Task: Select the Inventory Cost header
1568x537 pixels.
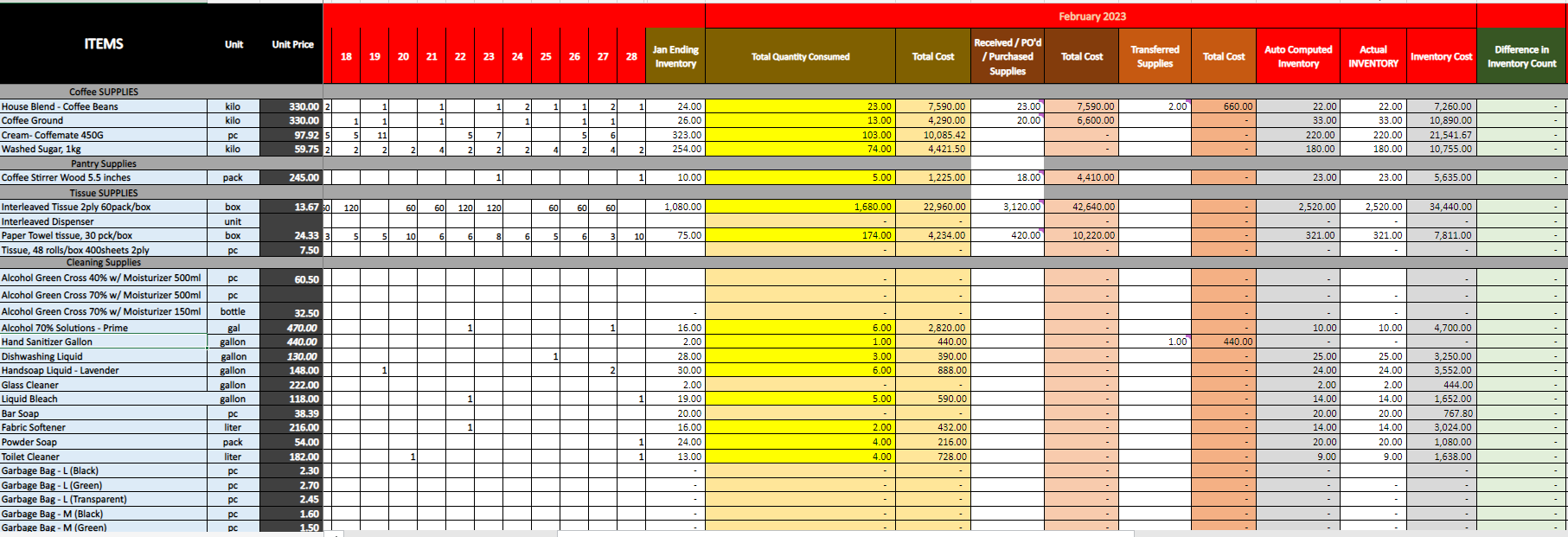Action: click(1441, 56)
